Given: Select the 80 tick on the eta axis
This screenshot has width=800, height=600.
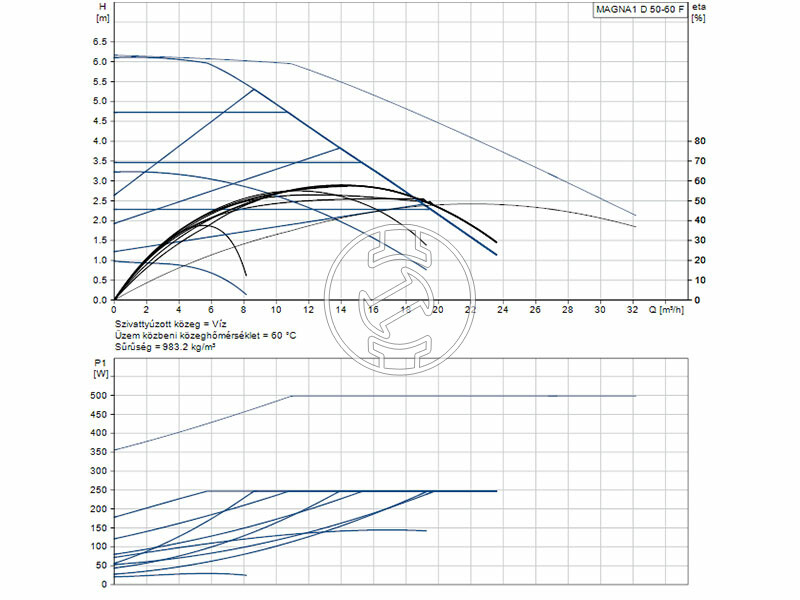Looking at the screenshot, I should [x=701, y=141].
